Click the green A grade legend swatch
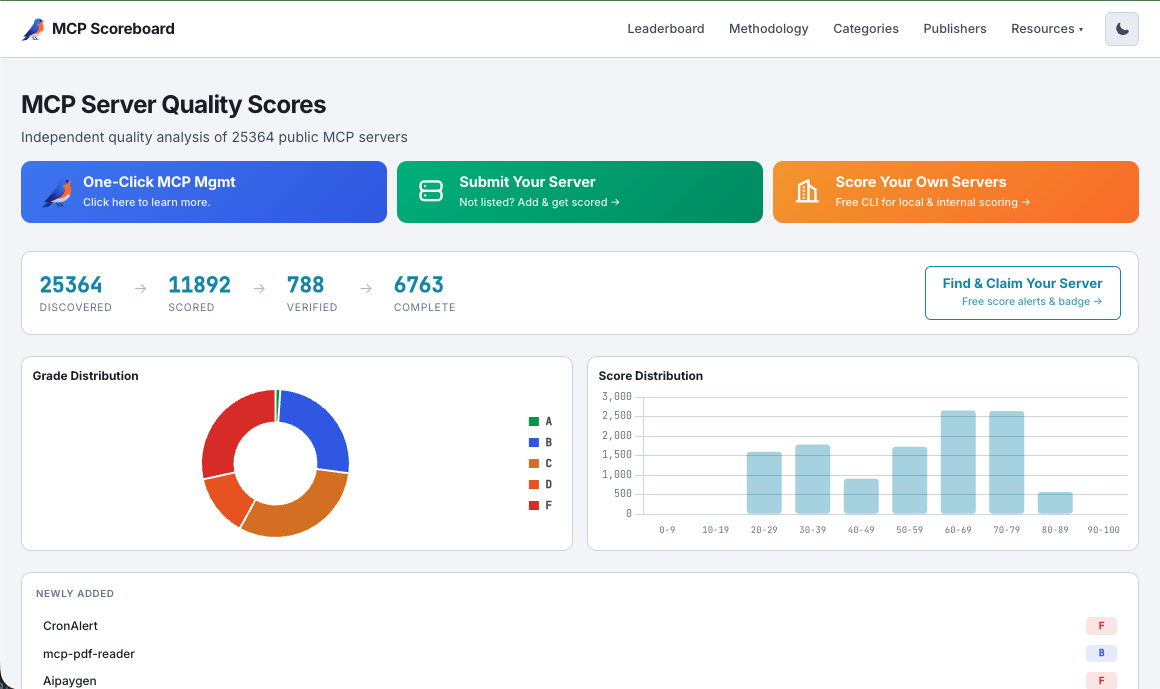The image size is (1160, 689). 534,422
